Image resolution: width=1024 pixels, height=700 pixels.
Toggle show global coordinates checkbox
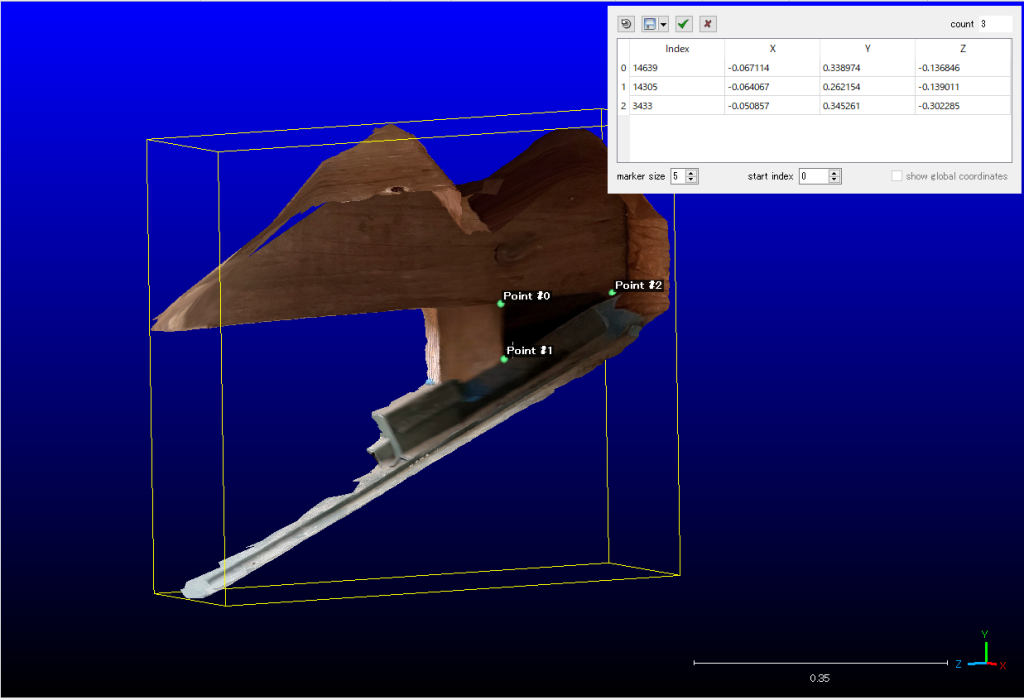pyautogui.click(x=897, y=176)
